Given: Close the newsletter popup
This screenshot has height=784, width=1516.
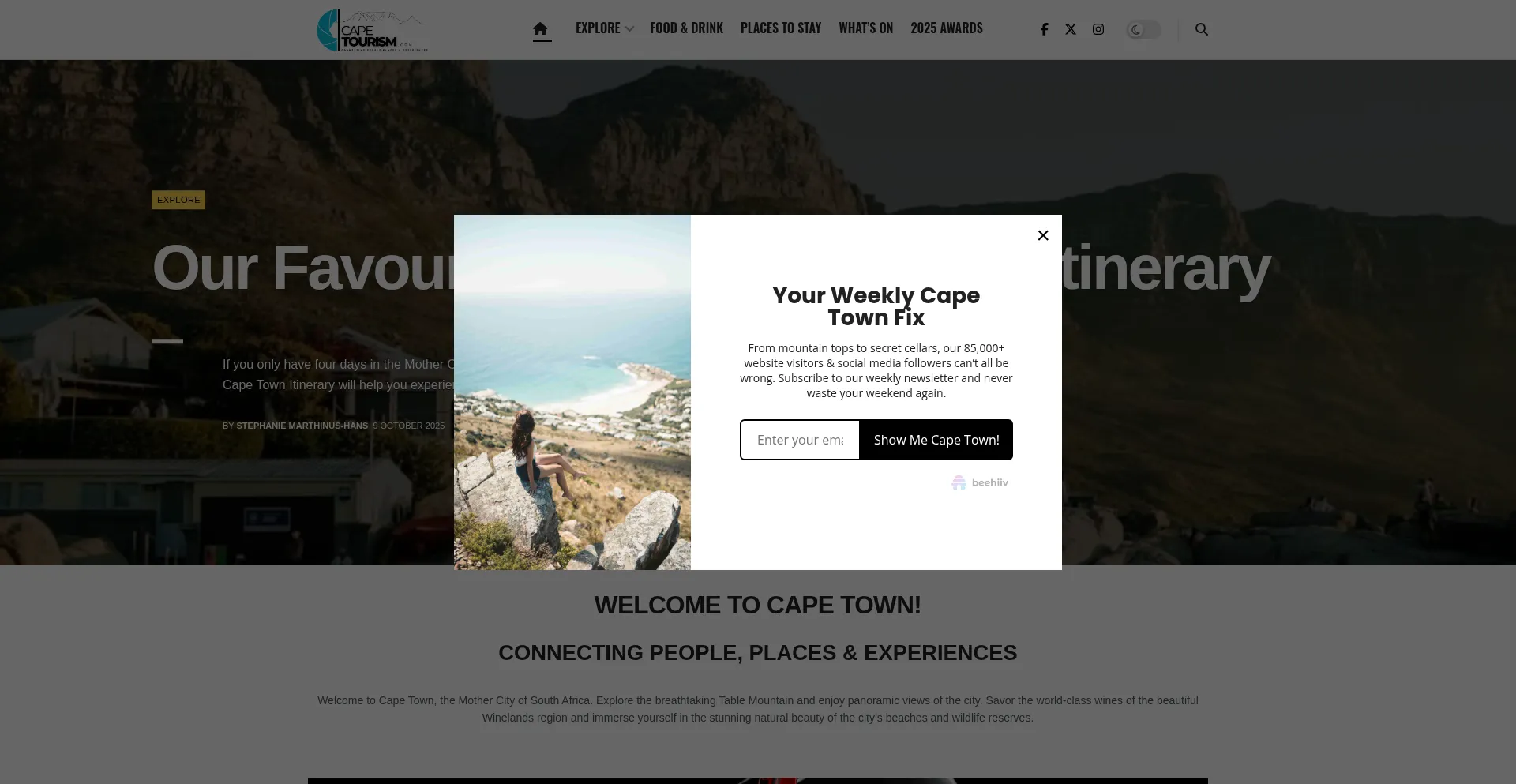Looking at the screenshot, I should click(x=1043, y=235).
